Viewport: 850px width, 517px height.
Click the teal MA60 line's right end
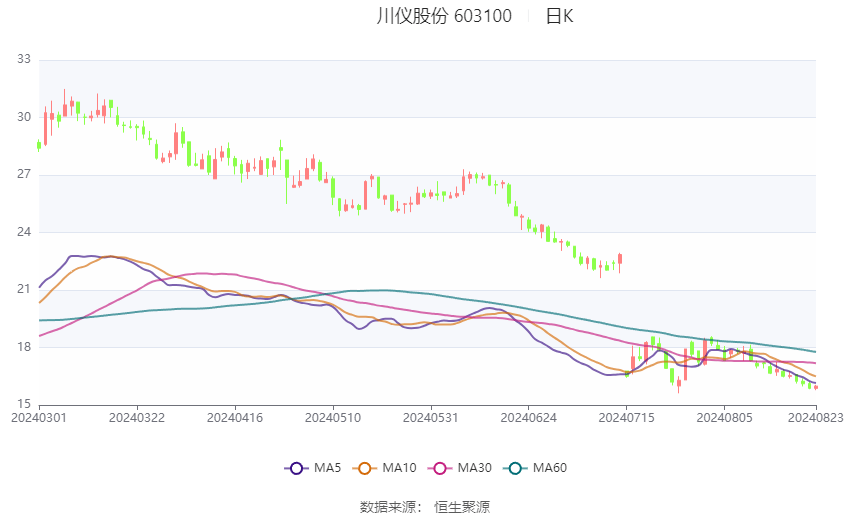815,352
